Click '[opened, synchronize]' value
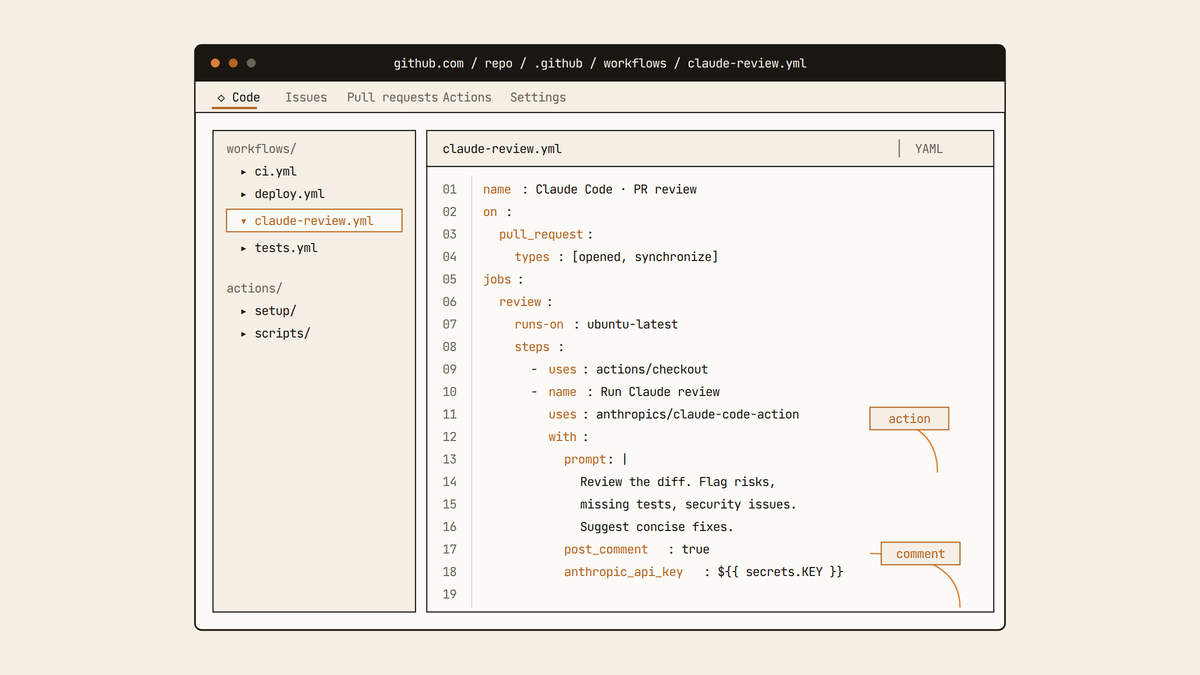The width and height of the screenshot is (1200, 675). (644, 257)
